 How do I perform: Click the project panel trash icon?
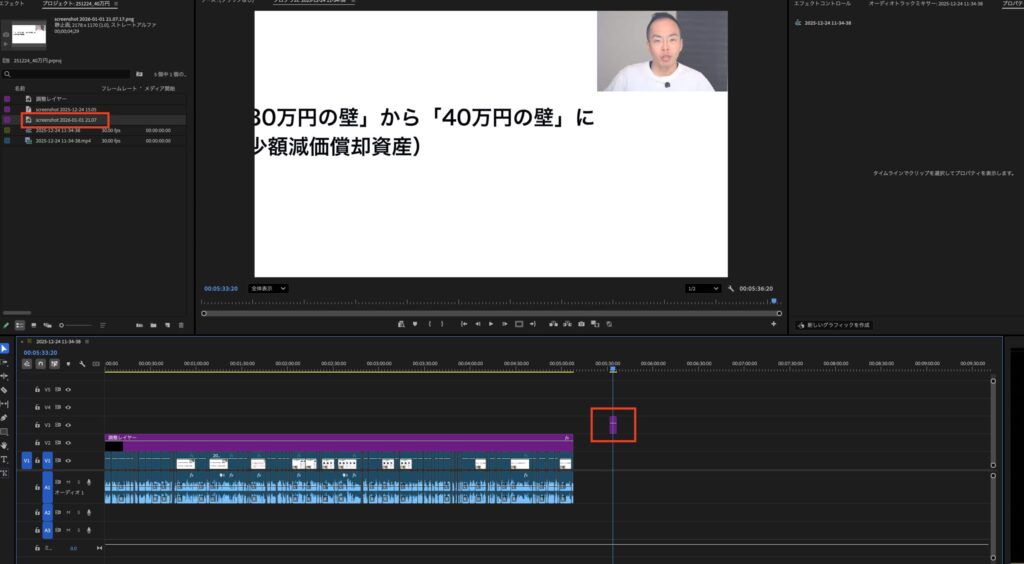pos(181,325)
